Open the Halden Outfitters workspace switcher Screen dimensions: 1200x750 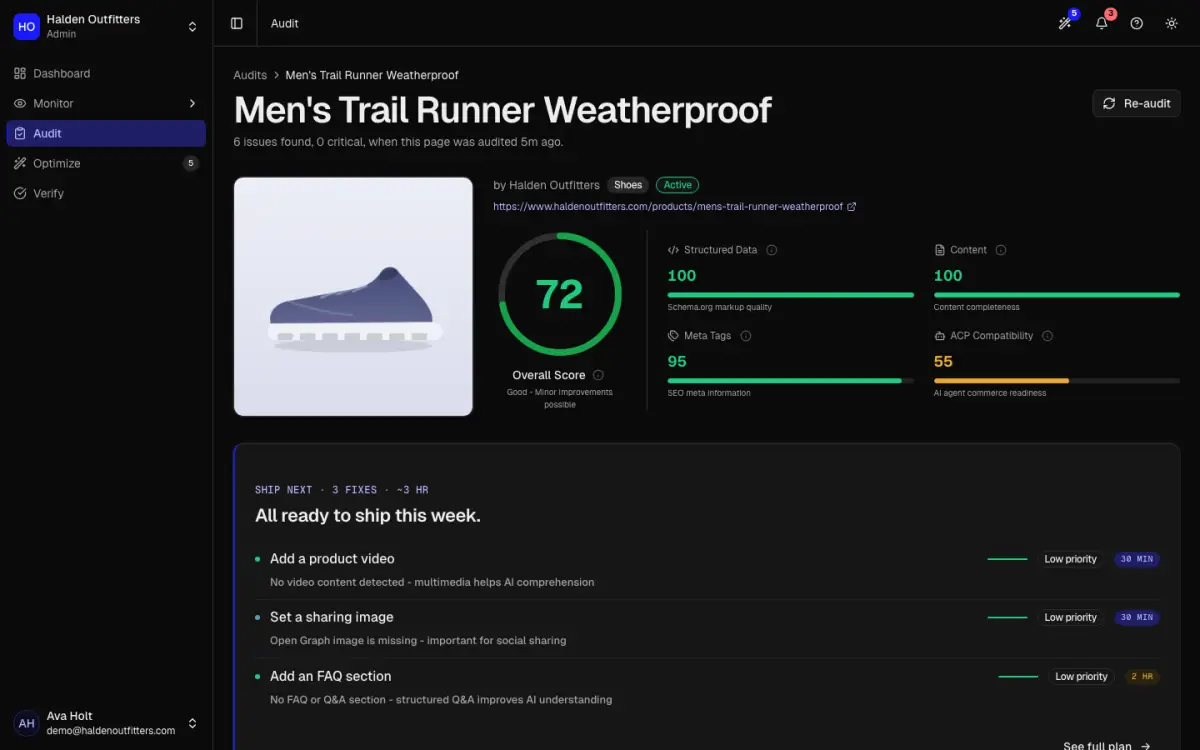click(106, 26)
